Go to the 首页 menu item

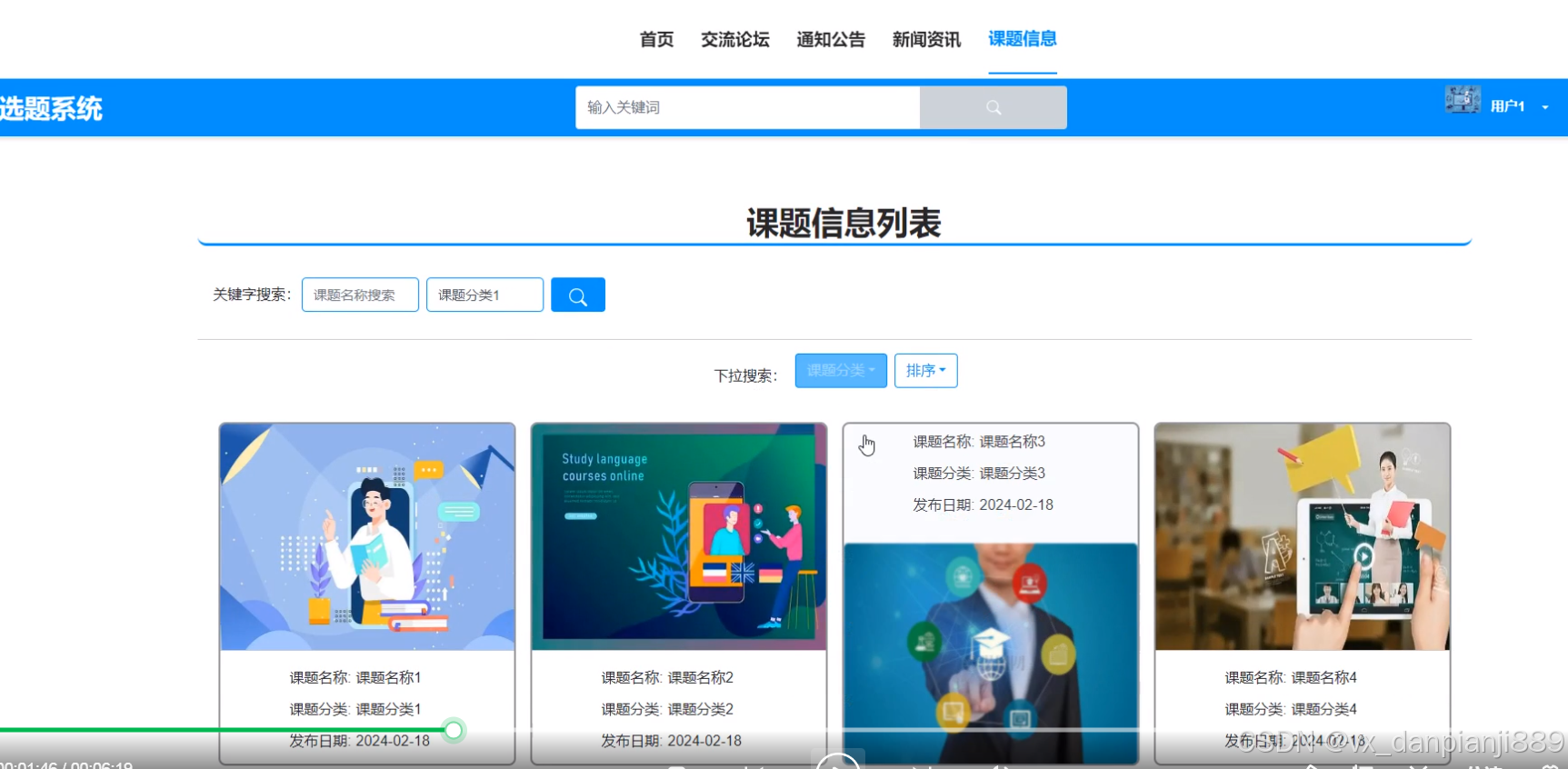pyautogui.click(x=656, y=39)
